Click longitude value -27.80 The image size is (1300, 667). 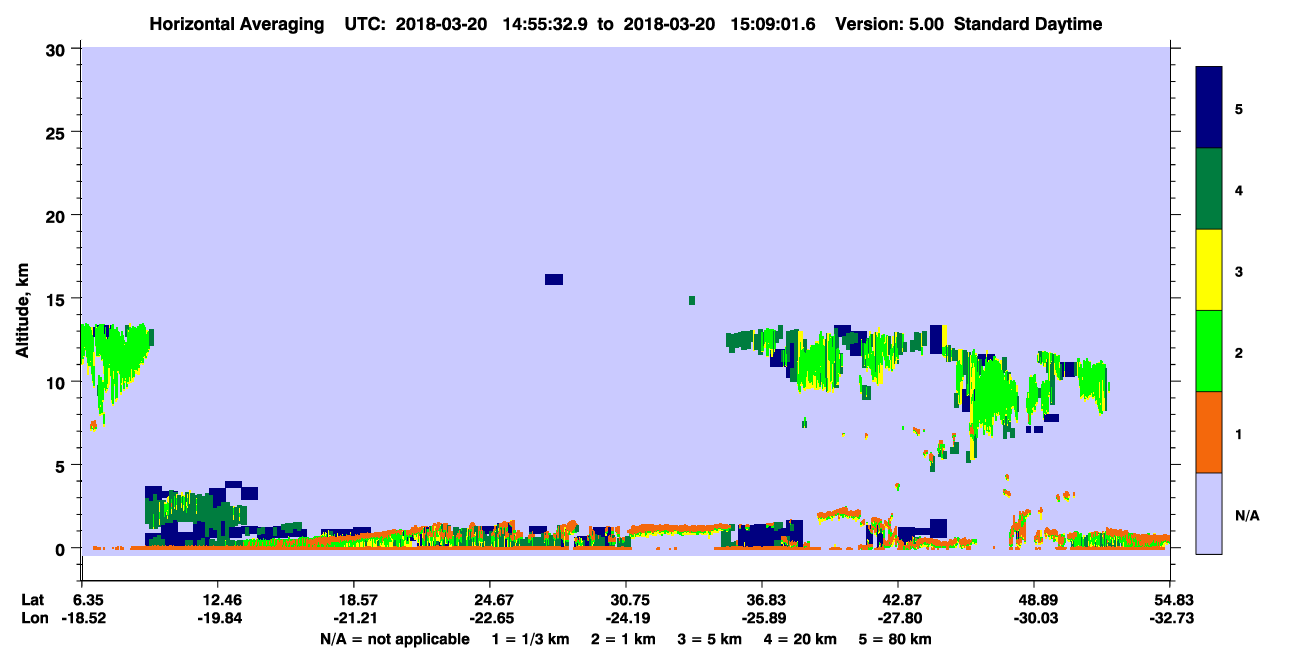pyautogui.click(x=898, y=618)
